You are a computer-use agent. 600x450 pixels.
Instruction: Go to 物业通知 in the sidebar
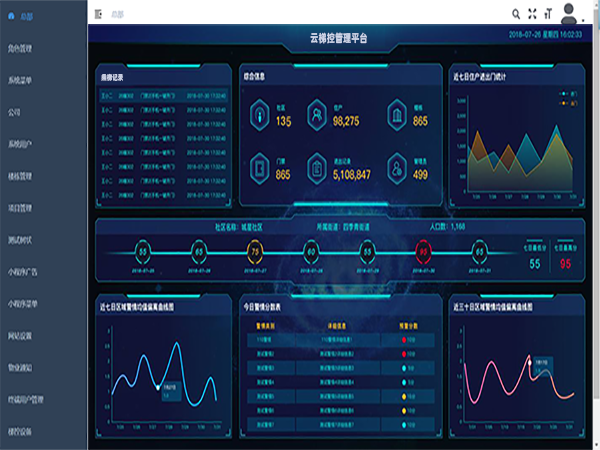point(20,368)
